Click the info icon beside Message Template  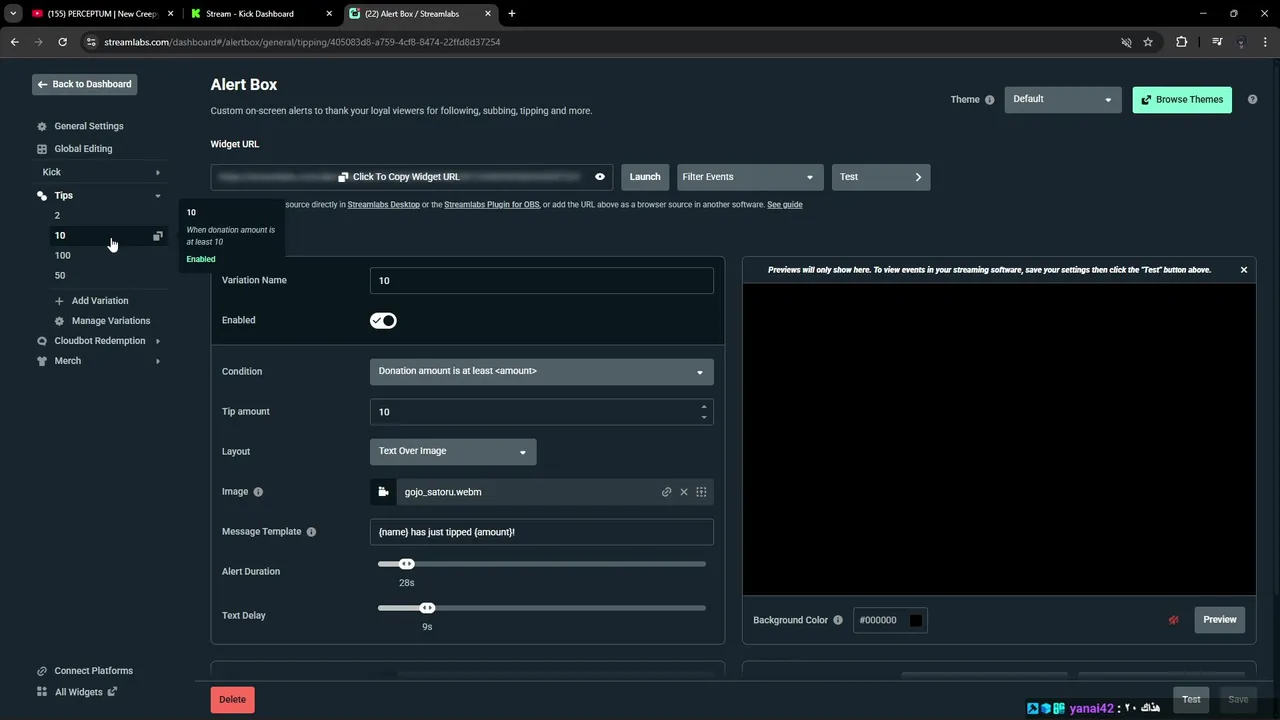click(x=311, y=532)
